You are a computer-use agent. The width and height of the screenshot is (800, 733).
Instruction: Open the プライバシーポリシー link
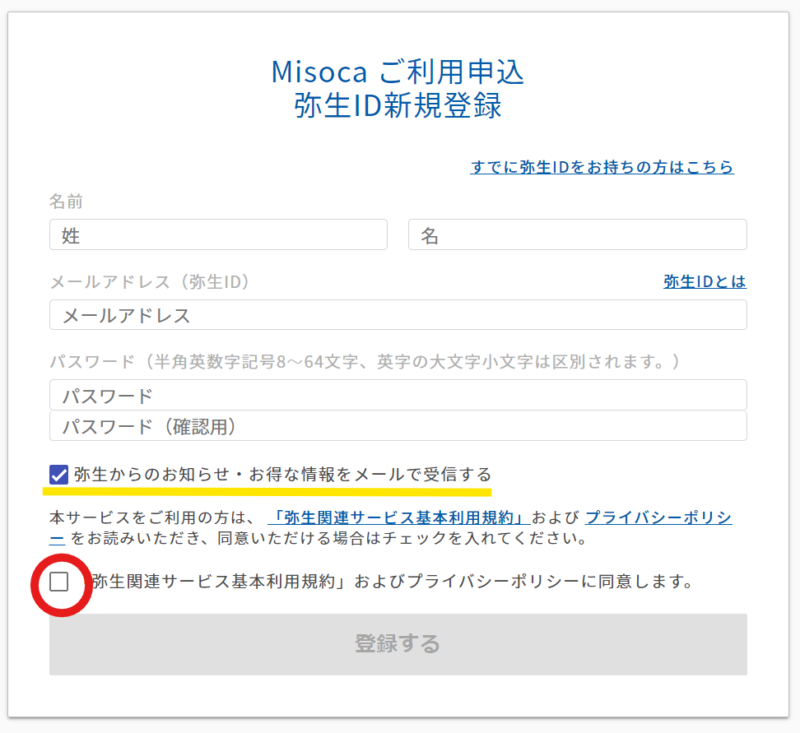[658, 517]
